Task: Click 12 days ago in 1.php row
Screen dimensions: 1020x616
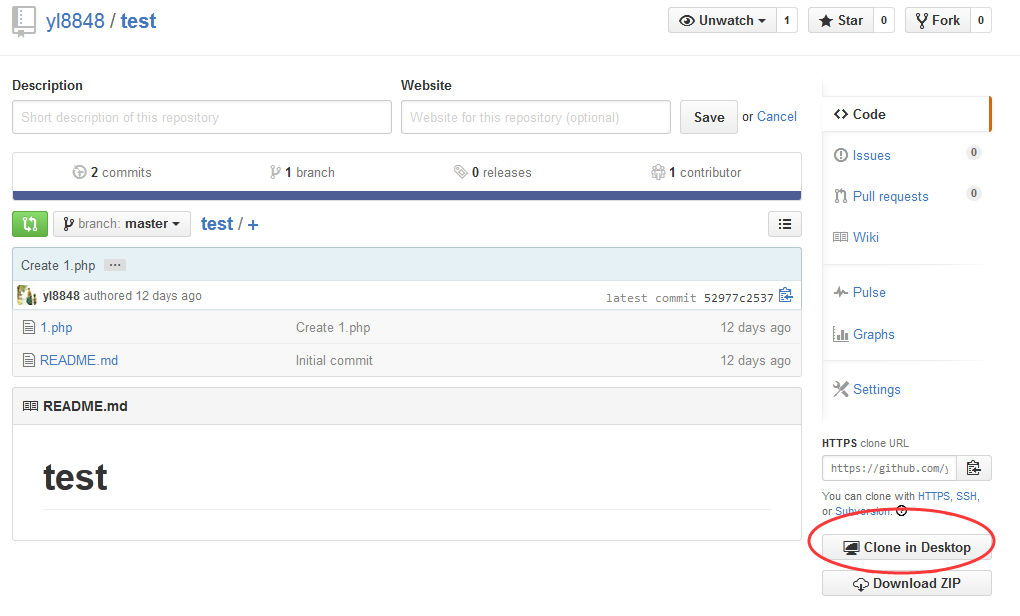Action: [755, 327]
